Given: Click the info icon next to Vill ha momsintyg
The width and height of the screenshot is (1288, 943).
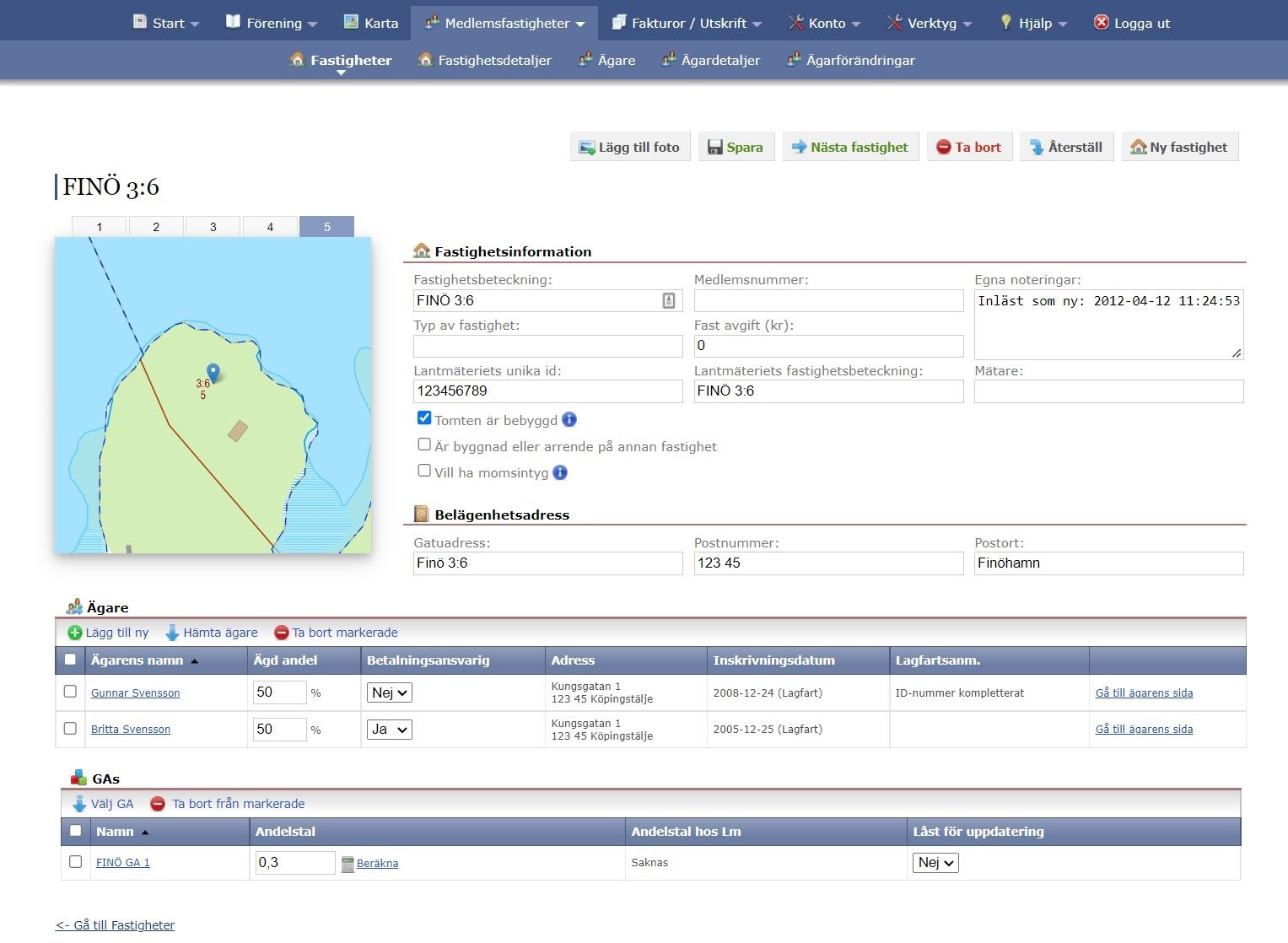Looking at the screenshot, I should click(560, 472).
